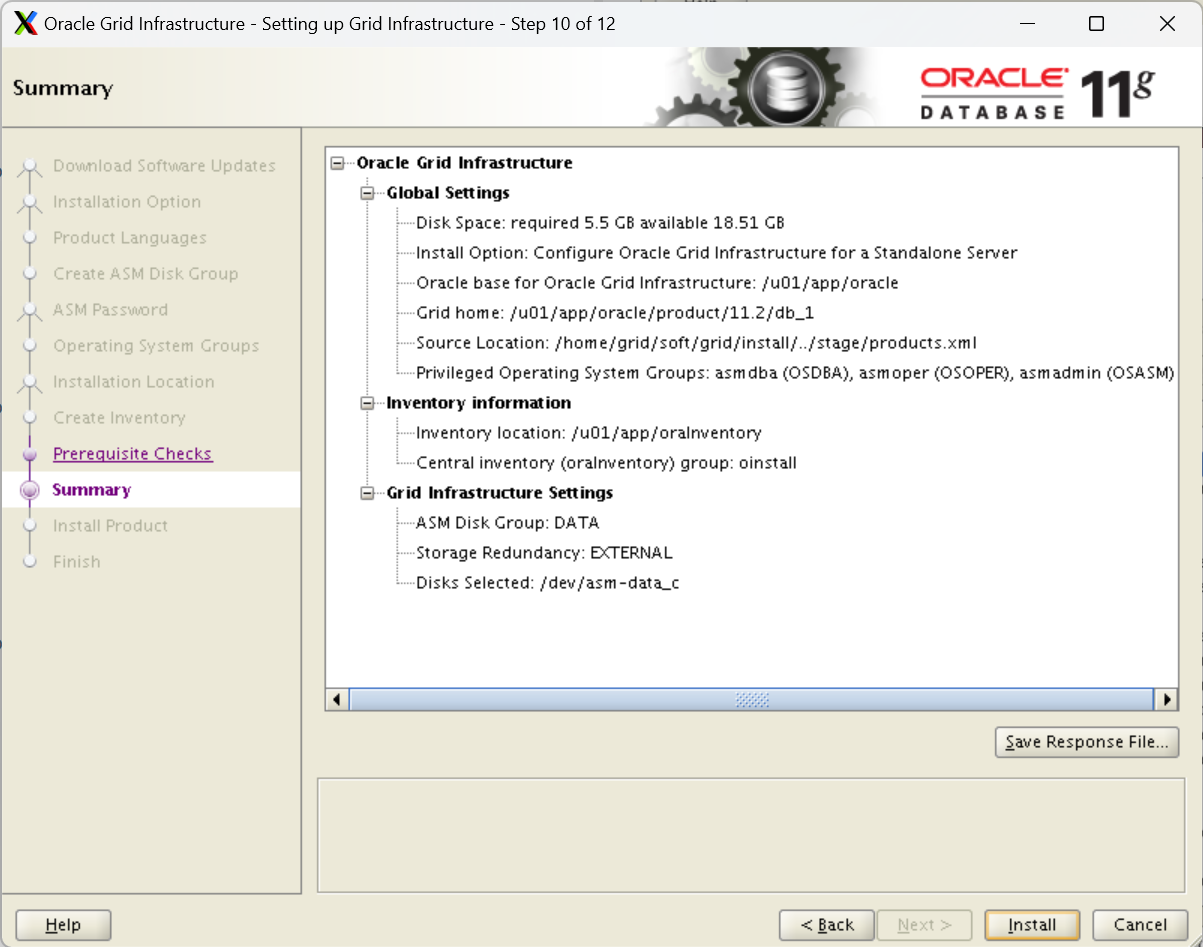Click the Global Settings label
This screenshot has height=947, width=1203.
[x=448, y=193]
